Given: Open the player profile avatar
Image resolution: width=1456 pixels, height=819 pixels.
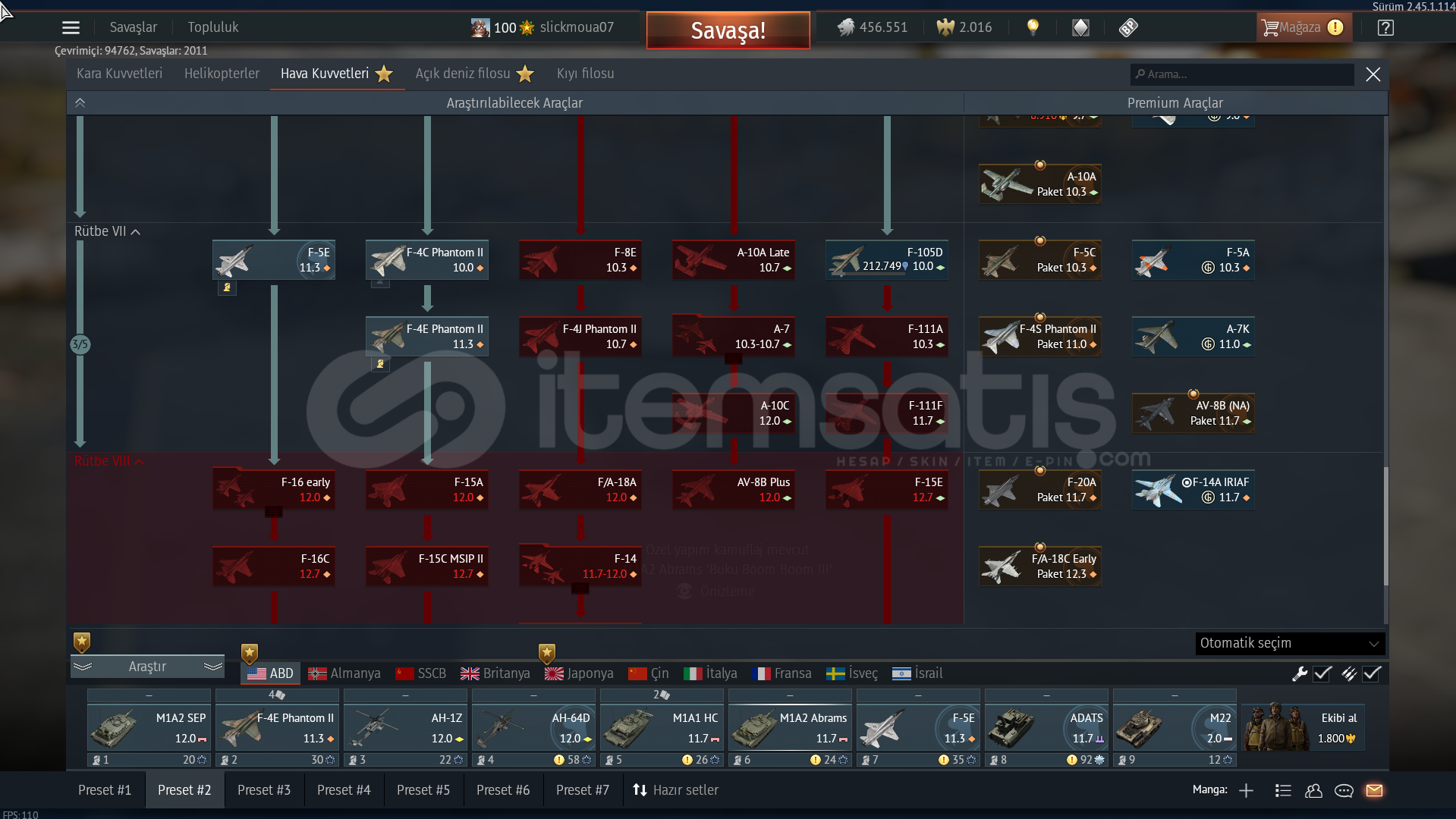Looking at the screenshot, I should (480, 28).
